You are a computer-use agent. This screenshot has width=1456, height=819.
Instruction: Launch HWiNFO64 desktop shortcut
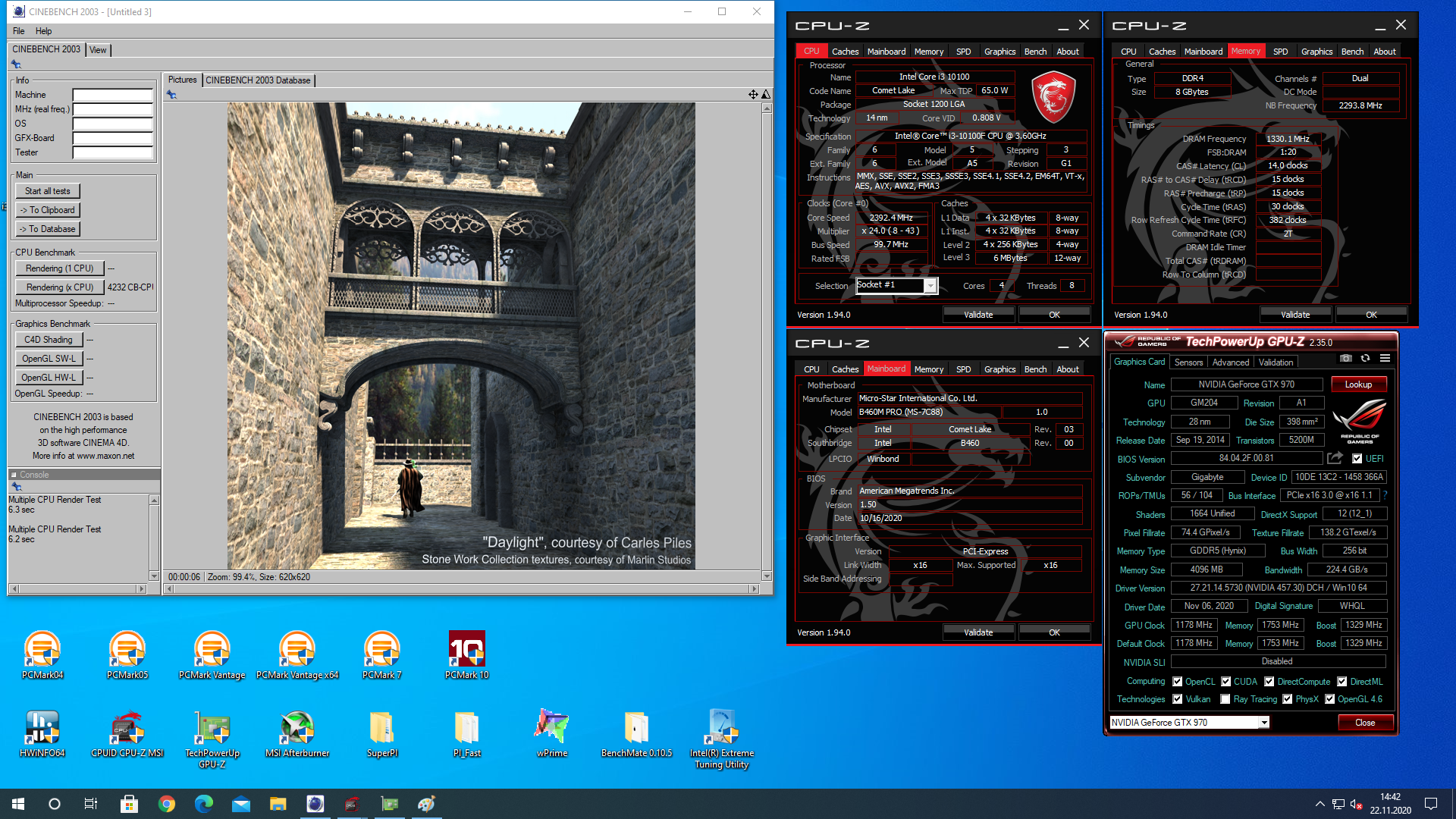coord(42,734)
